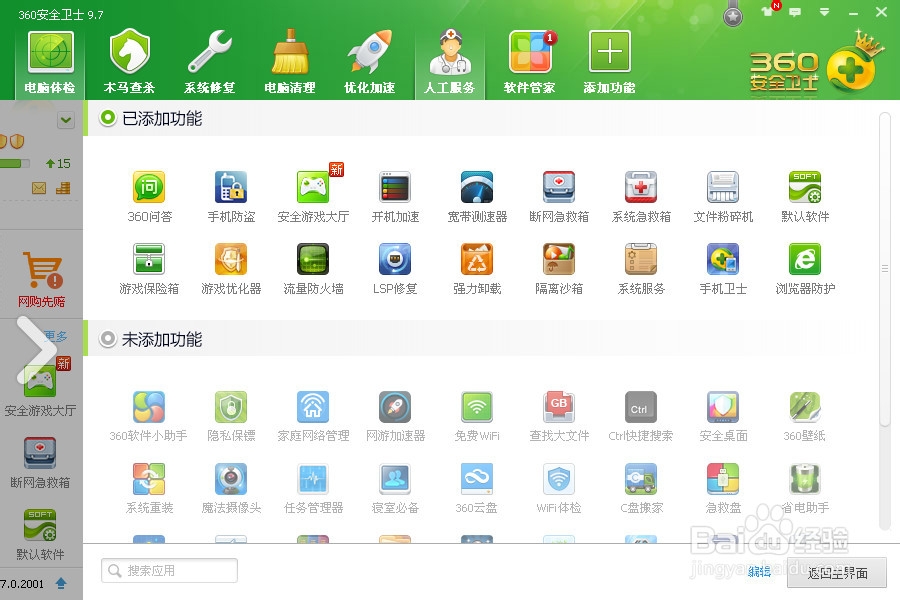Add the 免费WiFi feature

(477, 416)
